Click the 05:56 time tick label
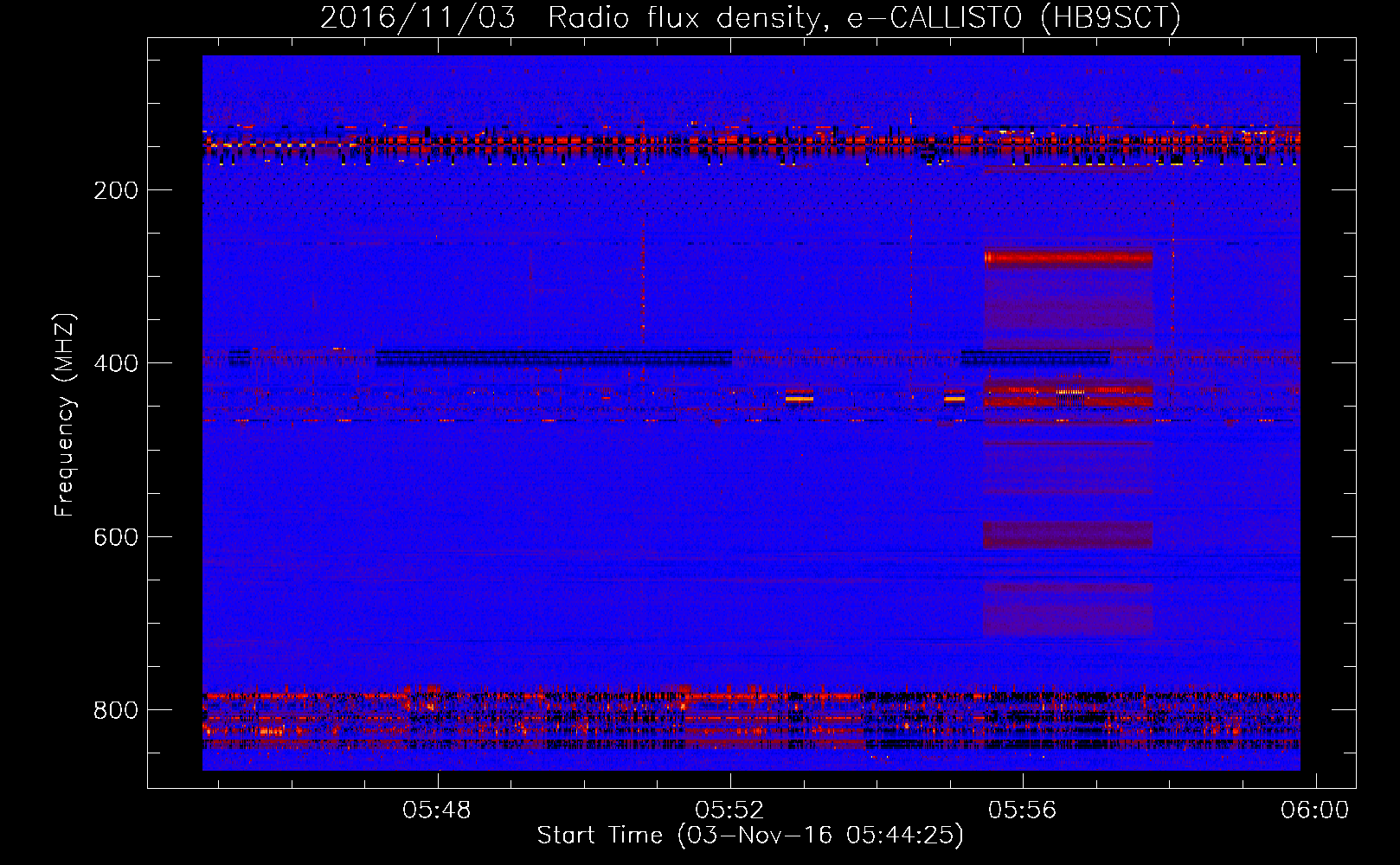This screenshot has height=865, width=1400. click(1023, 811)
